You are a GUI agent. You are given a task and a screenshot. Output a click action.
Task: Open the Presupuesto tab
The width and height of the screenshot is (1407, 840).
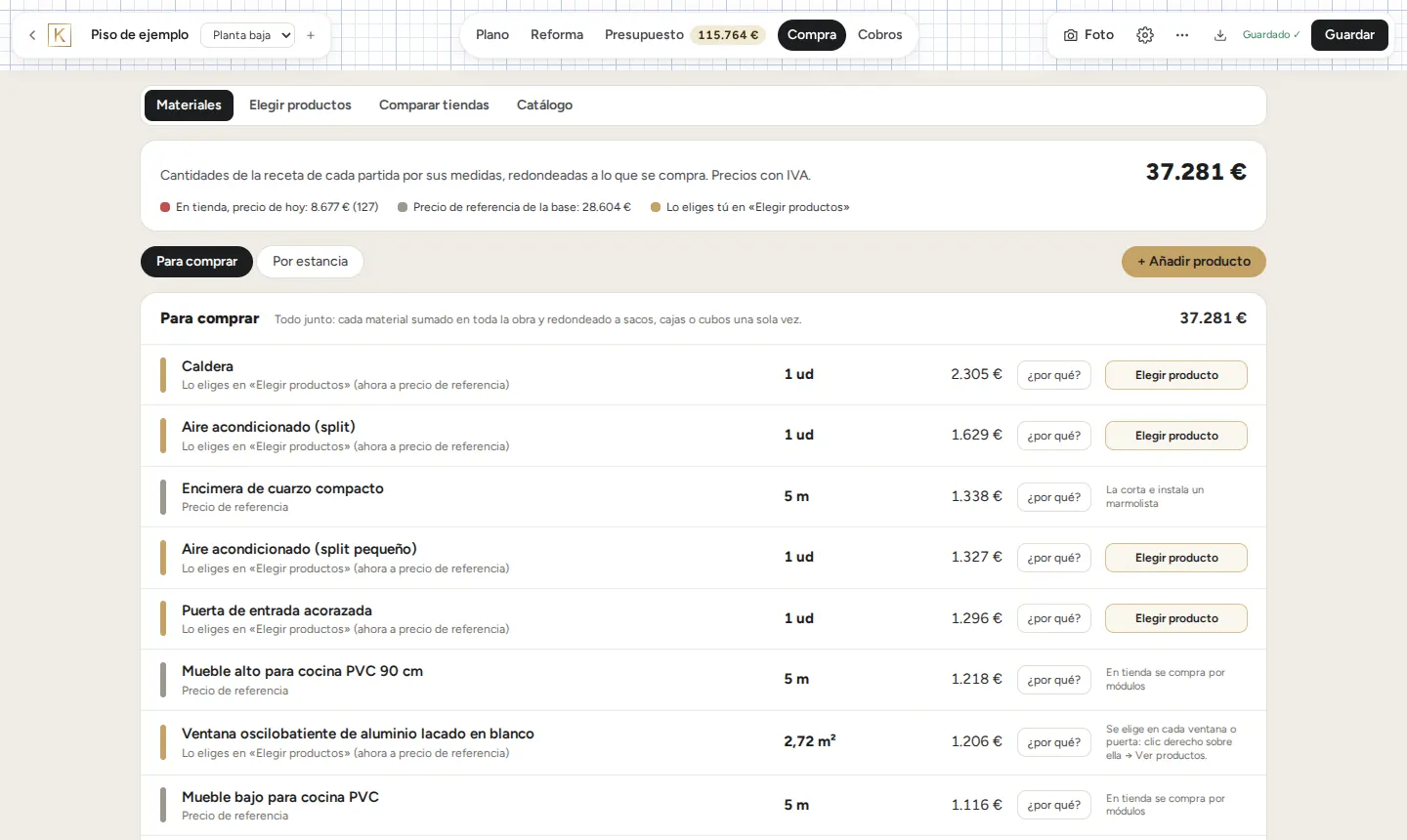pos(644,35)
